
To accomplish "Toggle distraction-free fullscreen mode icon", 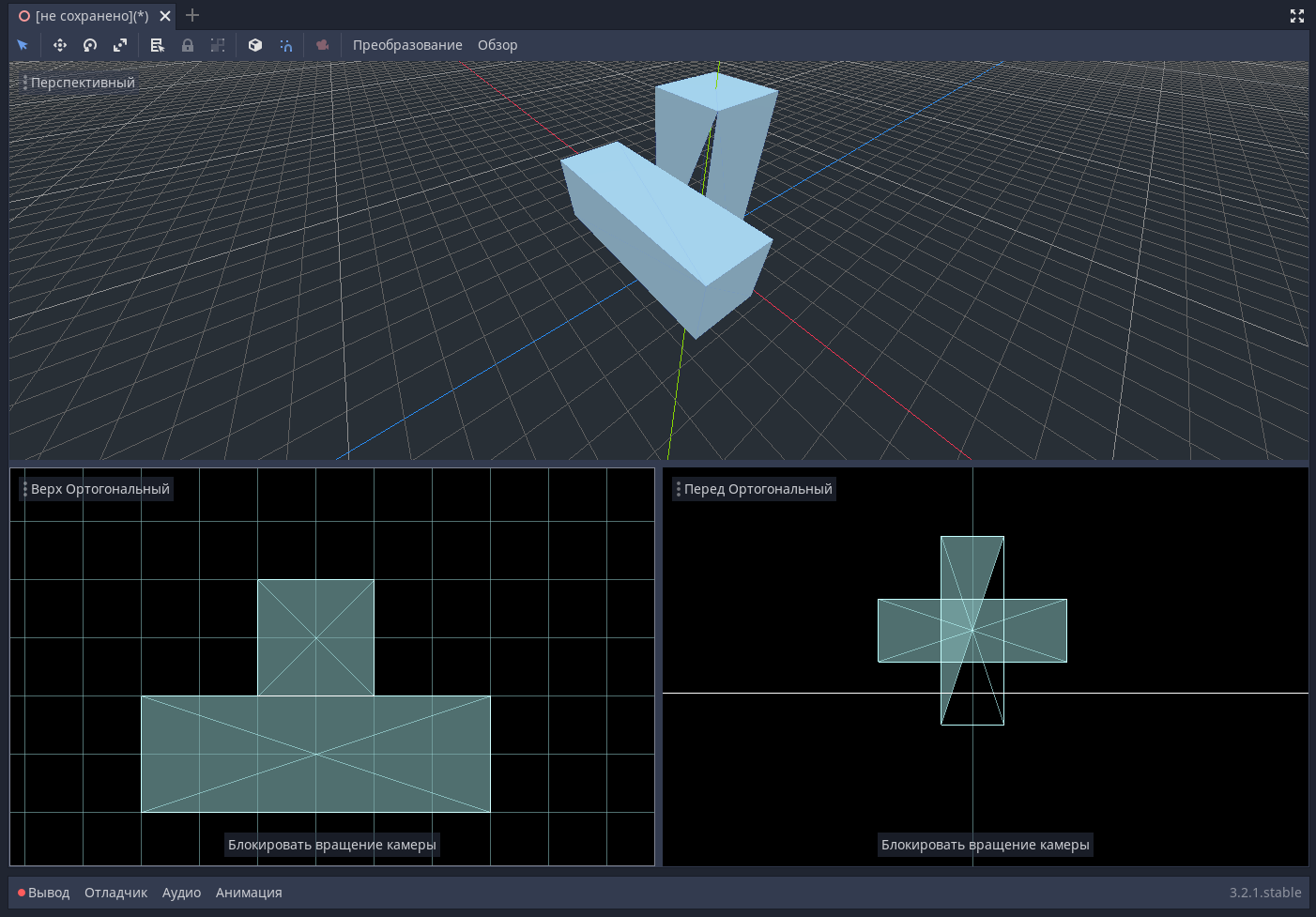I will point(1297,16).
